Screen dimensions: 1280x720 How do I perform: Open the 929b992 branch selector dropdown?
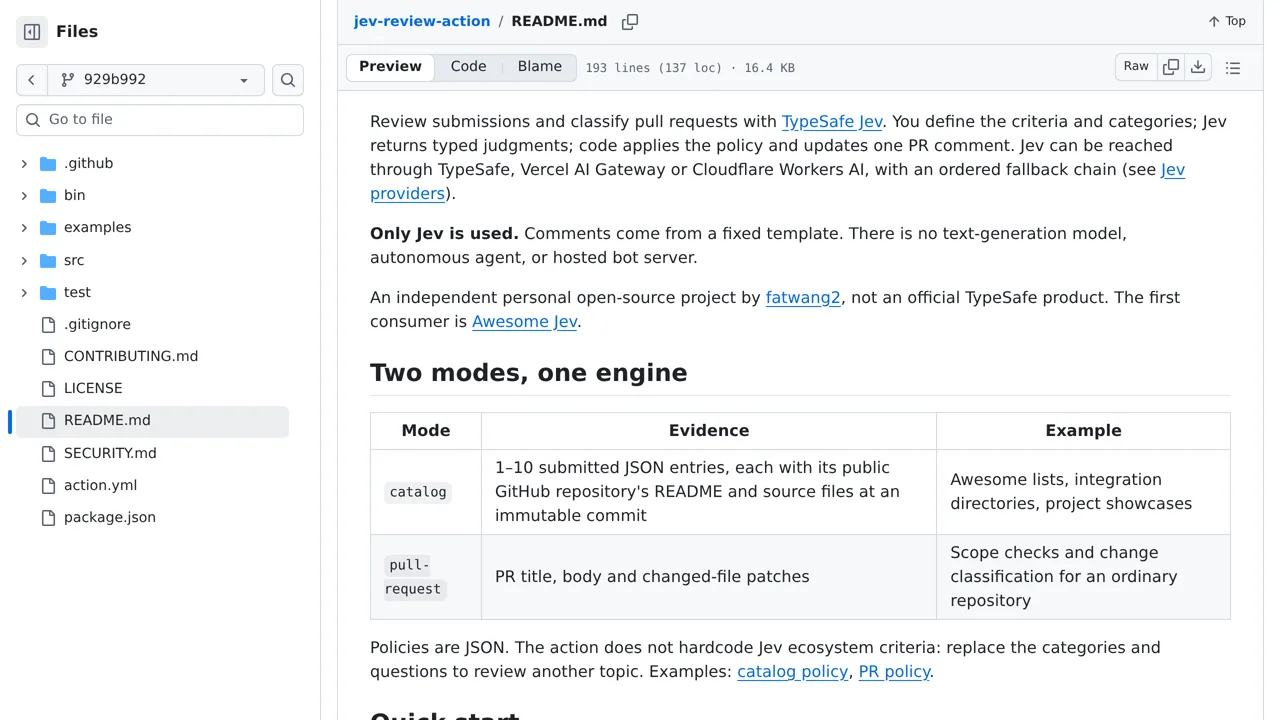156,80
